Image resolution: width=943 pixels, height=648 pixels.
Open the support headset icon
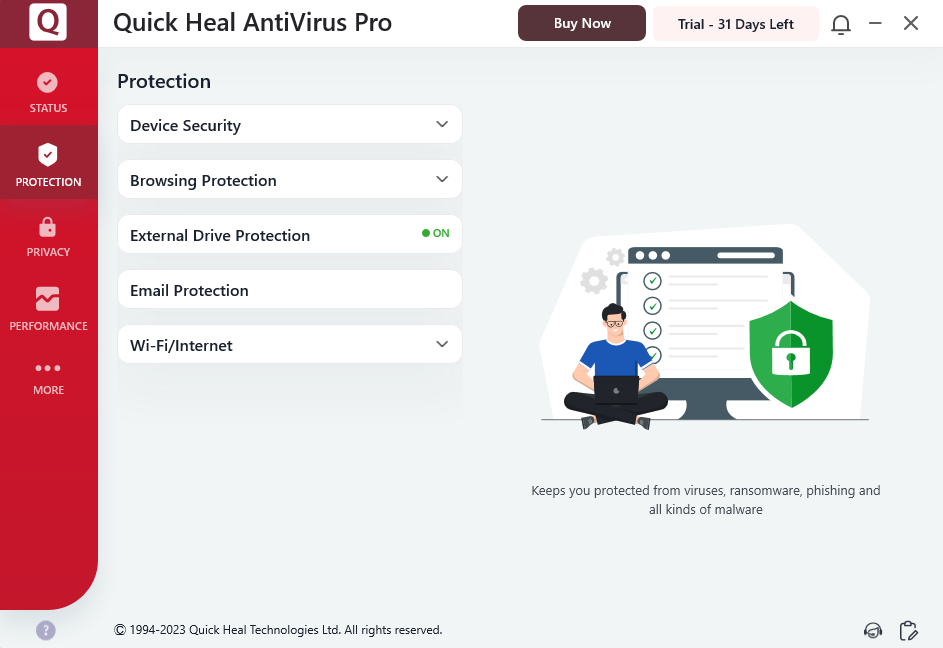click(x=873, y=630)
